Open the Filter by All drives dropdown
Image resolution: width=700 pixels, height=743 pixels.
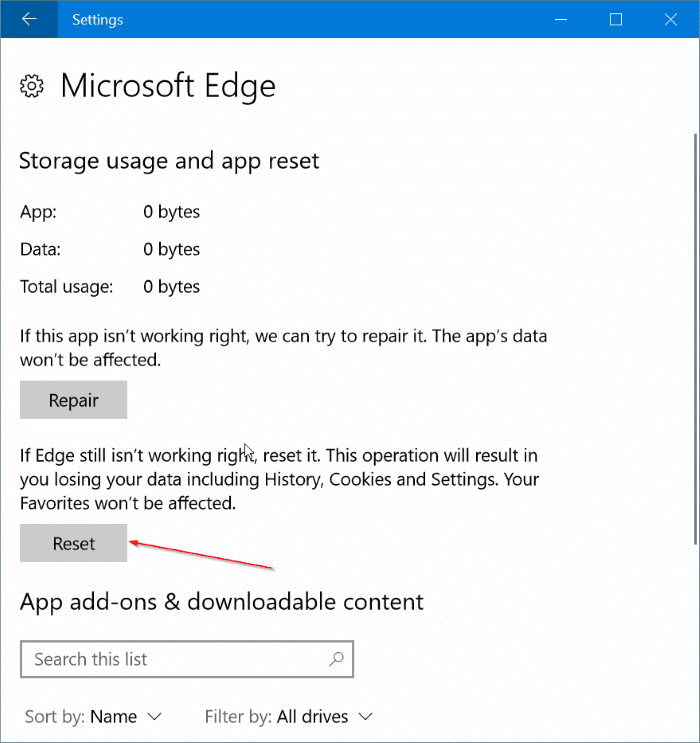[x=289, y=716]
